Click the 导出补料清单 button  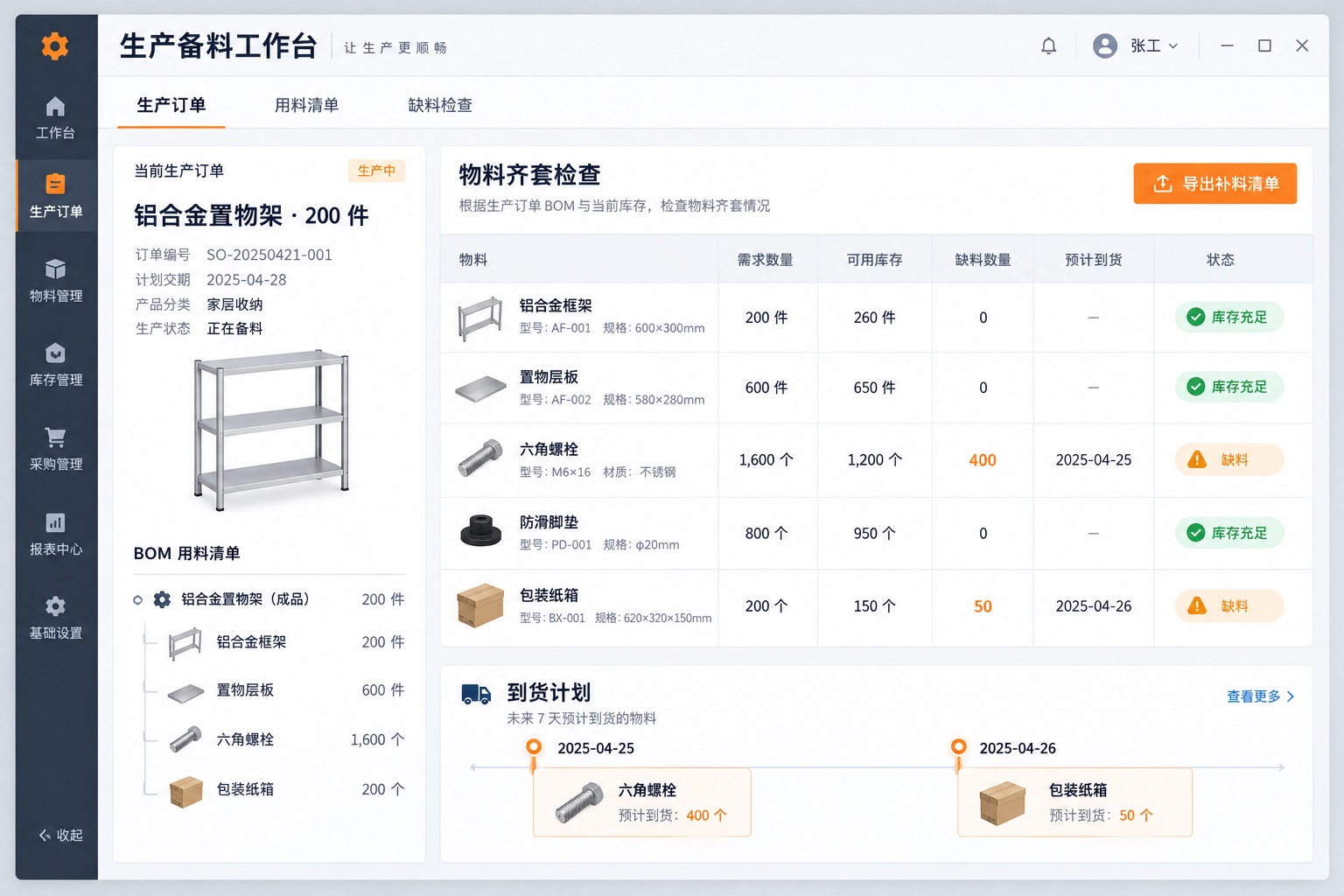1215,184
